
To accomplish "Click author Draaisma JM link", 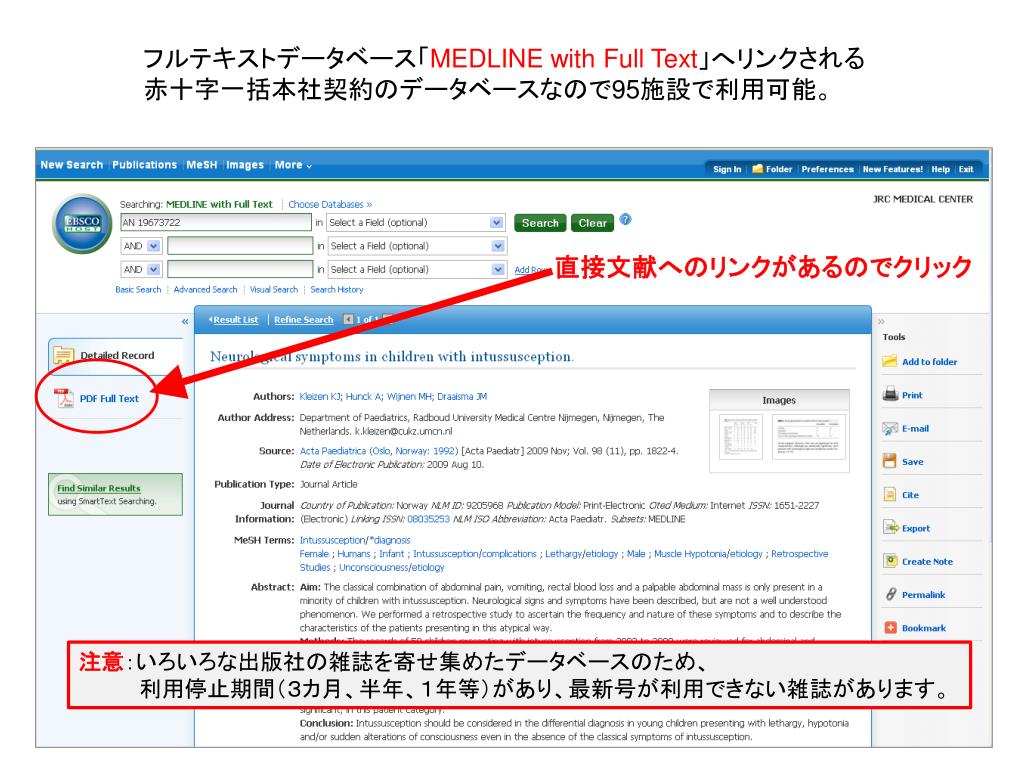I will pos(462,396).
